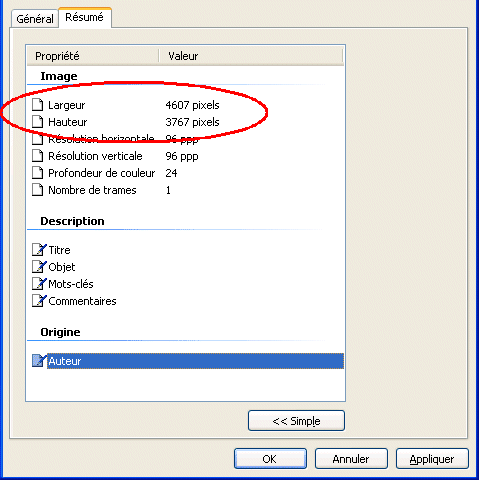Screen dimensions: 479x480
Task: Click the icon beside Nombre de trames
Action: 38,190
